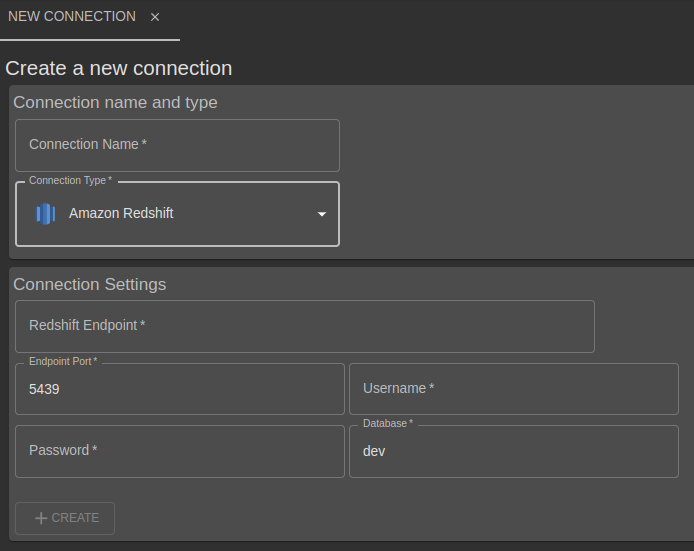The image size is (694, 551).
Task: Click the 'Create a new connection' heading
Action: (x=119, y=69)
